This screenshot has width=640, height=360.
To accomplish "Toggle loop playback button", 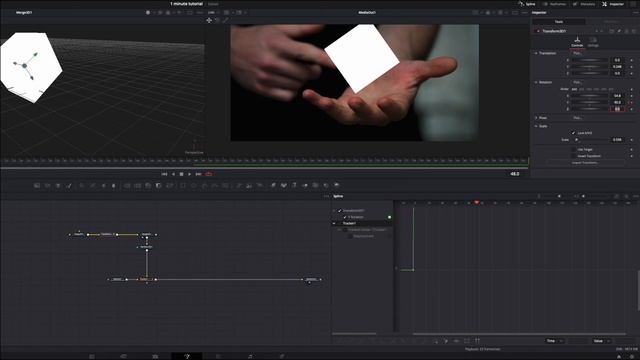I will (209, 174).
